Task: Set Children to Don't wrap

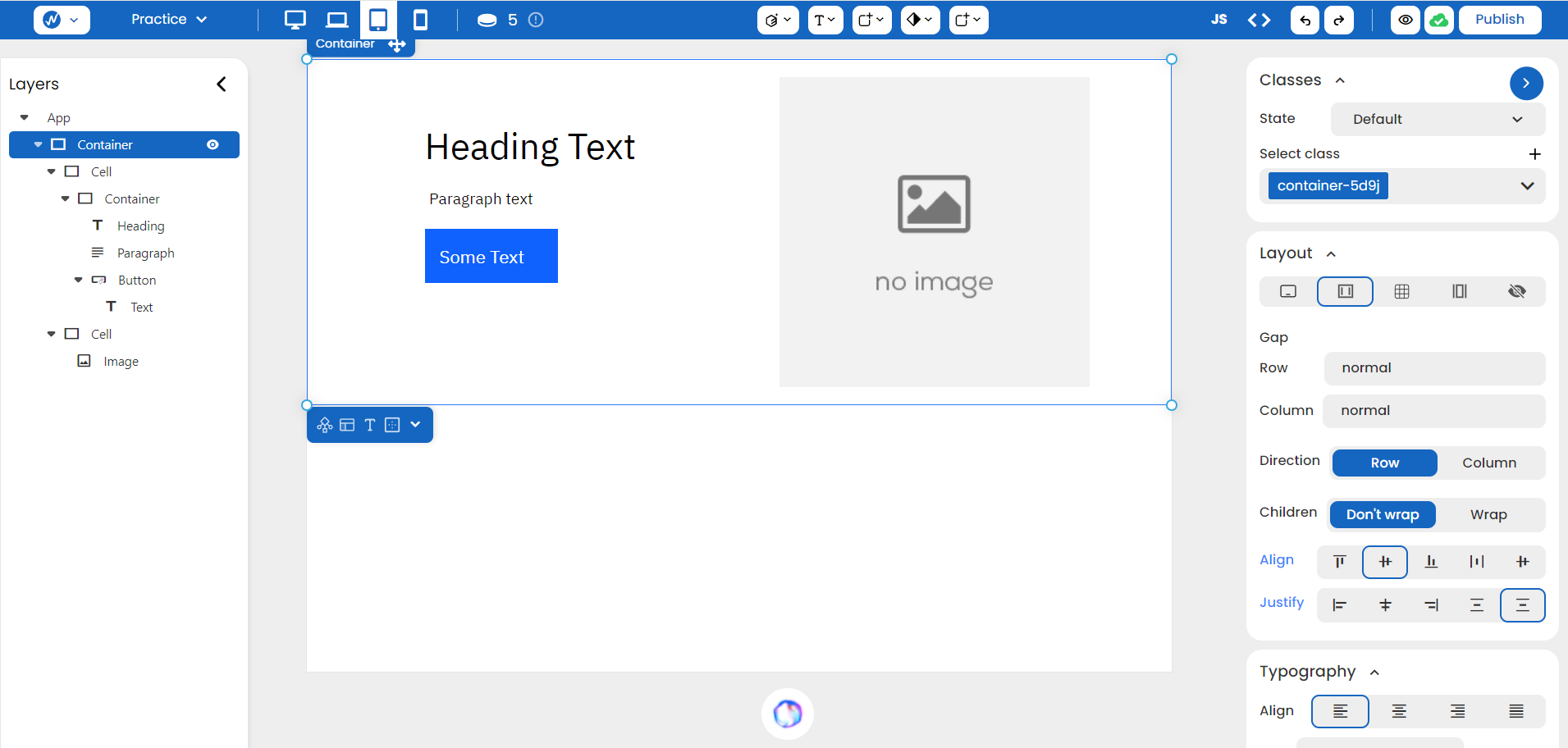Action: 1383,514
